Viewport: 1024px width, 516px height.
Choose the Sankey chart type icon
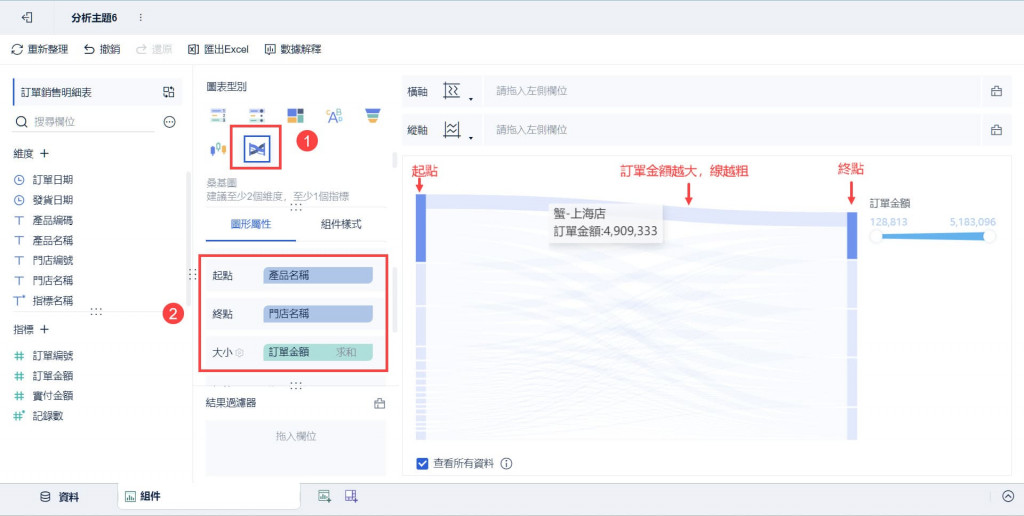(x=256, y=150)
